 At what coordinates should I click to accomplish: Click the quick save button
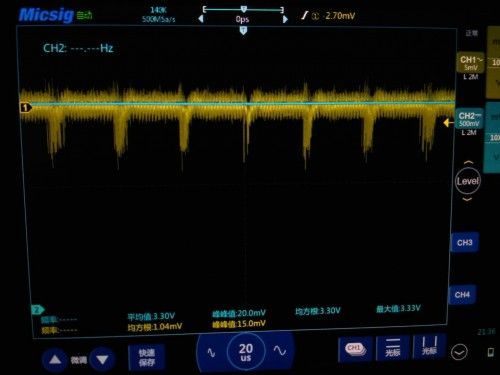coord(146,358)
